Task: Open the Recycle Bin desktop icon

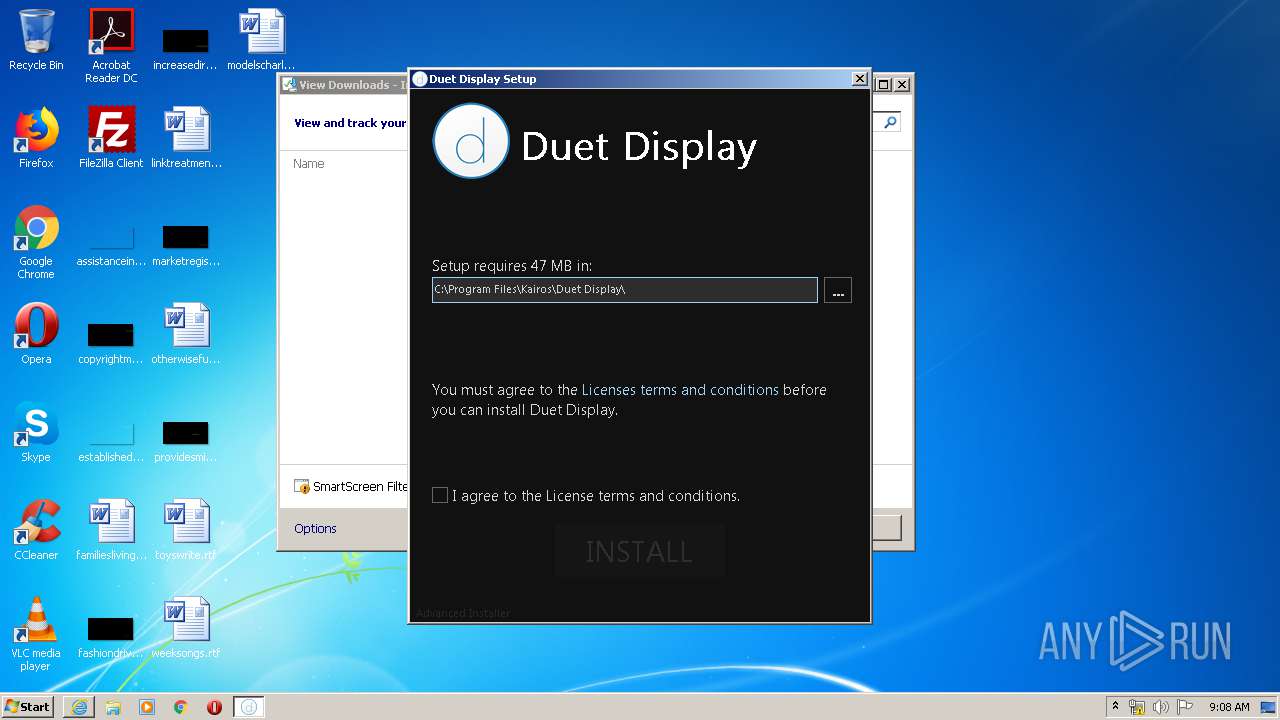Action: pyautogui.click(x=36, y=40)
